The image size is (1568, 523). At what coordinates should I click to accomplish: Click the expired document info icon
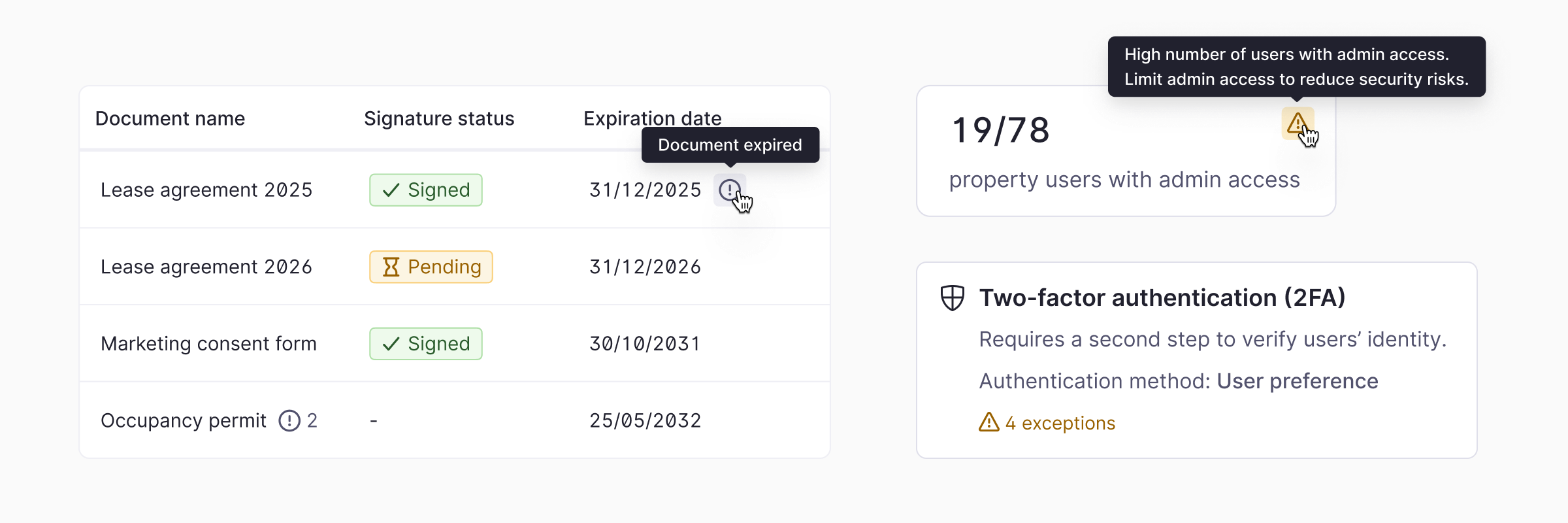click(x=729, y=190)
